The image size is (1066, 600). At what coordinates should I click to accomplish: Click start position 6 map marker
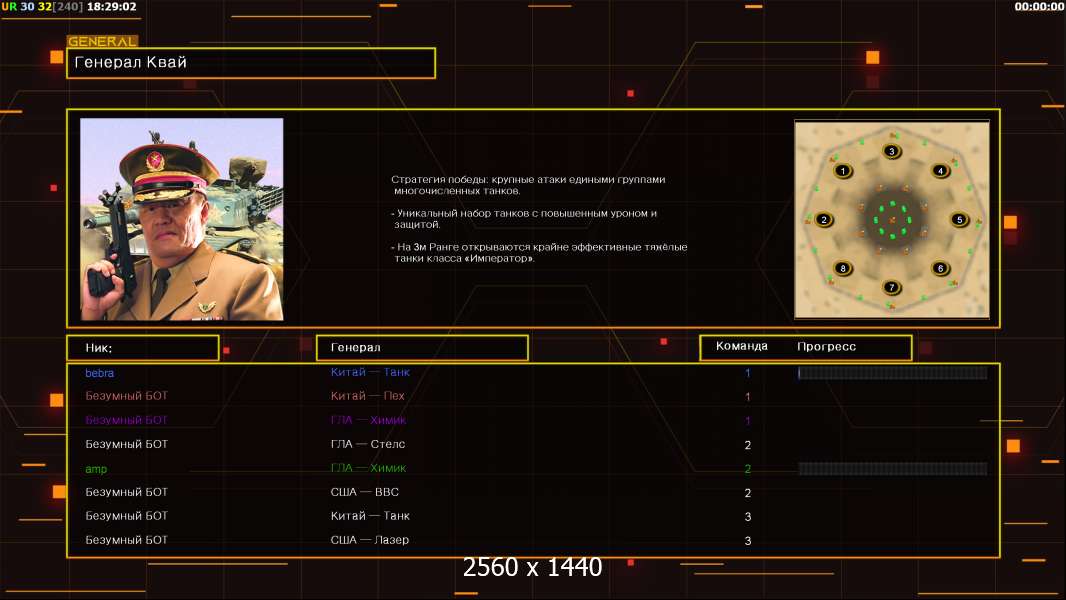click(x=940, y=268)
